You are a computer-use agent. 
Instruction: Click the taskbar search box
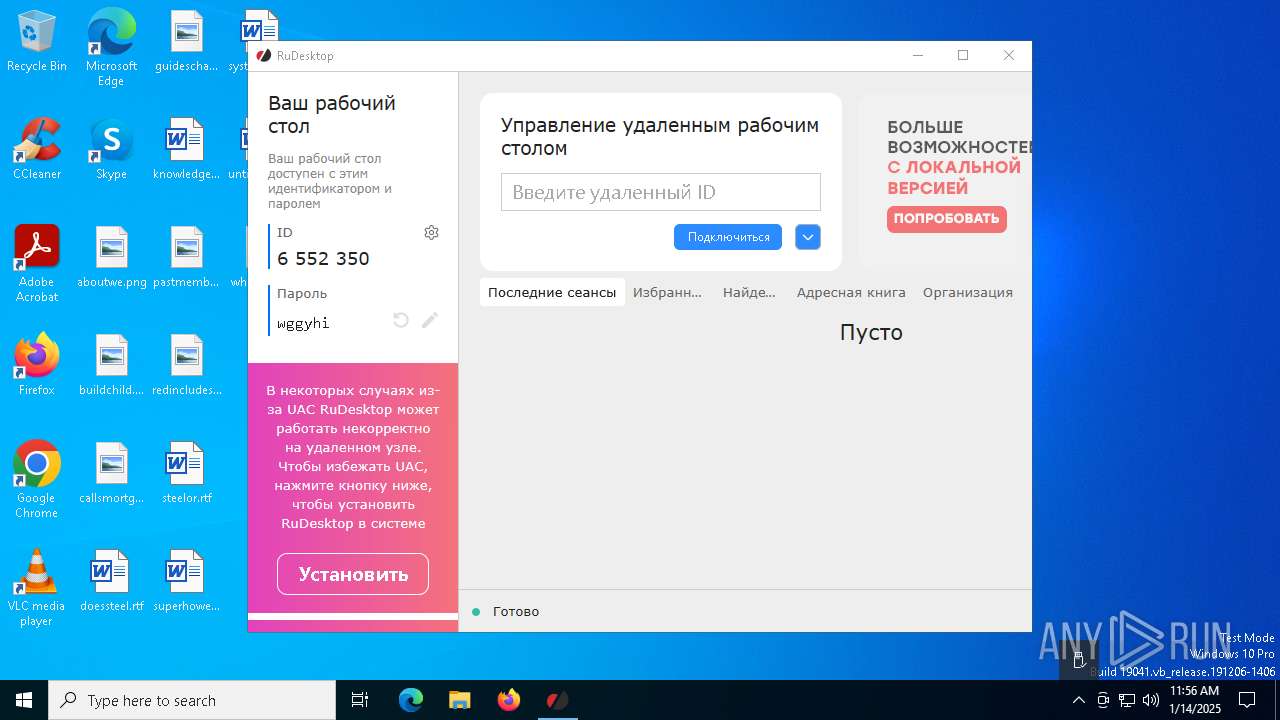192,700
